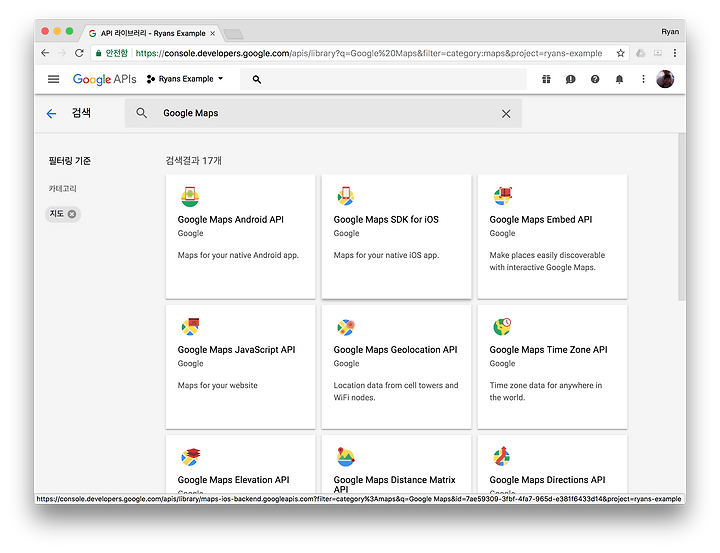Image resolution: width=720 pixels, height=553 pixels.
Task: Click the 필터링 기준 heading text
Action: (x=70, y=161)
